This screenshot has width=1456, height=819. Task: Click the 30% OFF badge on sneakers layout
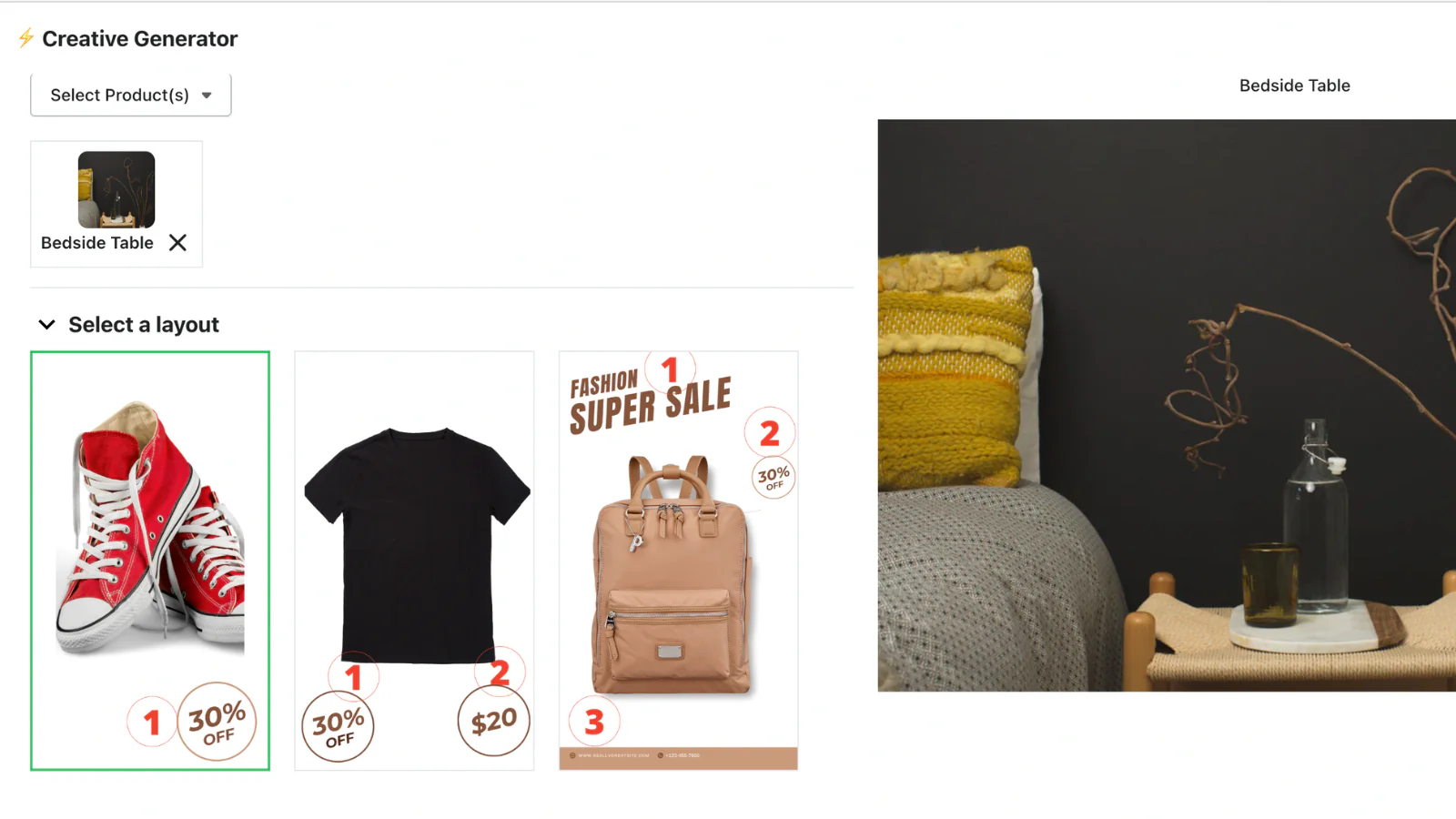click(217, 721)
